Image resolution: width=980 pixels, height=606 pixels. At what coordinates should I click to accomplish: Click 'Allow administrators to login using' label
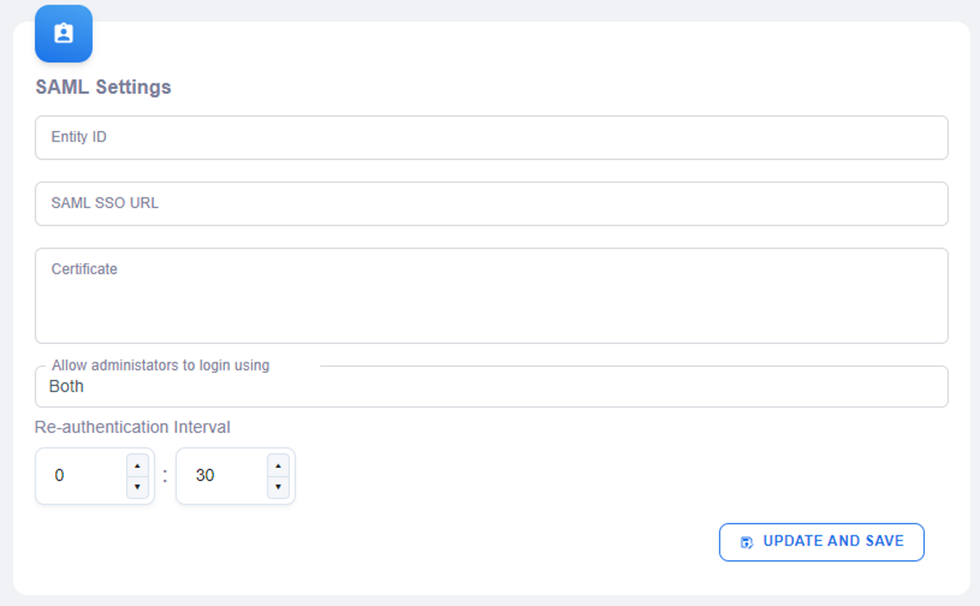click(x=160, y=365)
